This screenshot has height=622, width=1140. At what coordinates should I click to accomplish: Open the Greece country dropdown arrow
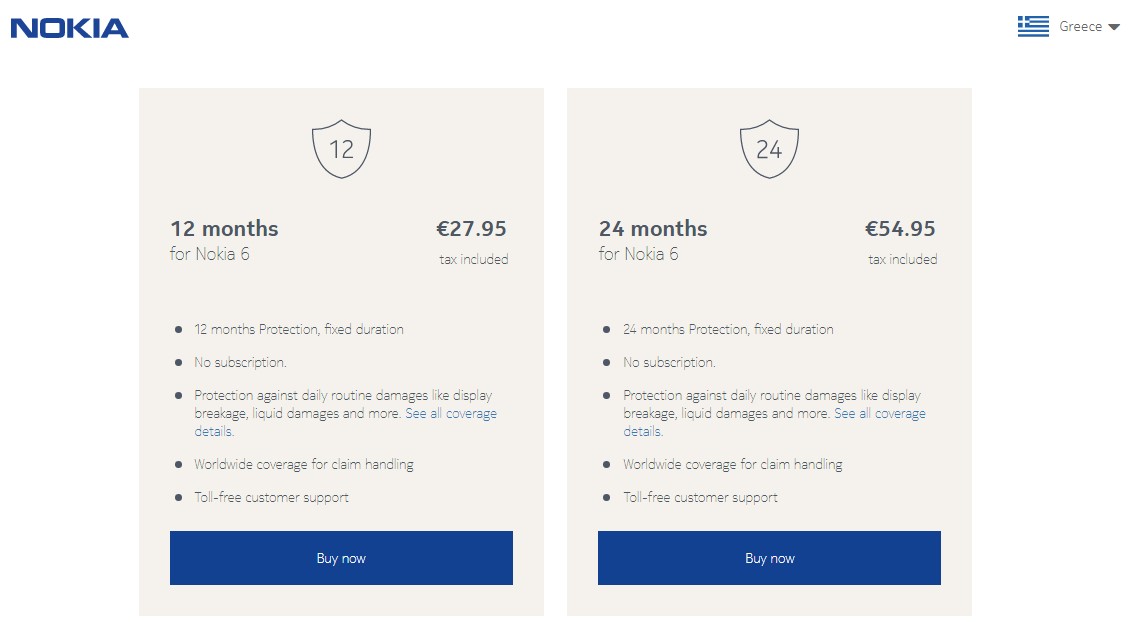point(1114,28)
